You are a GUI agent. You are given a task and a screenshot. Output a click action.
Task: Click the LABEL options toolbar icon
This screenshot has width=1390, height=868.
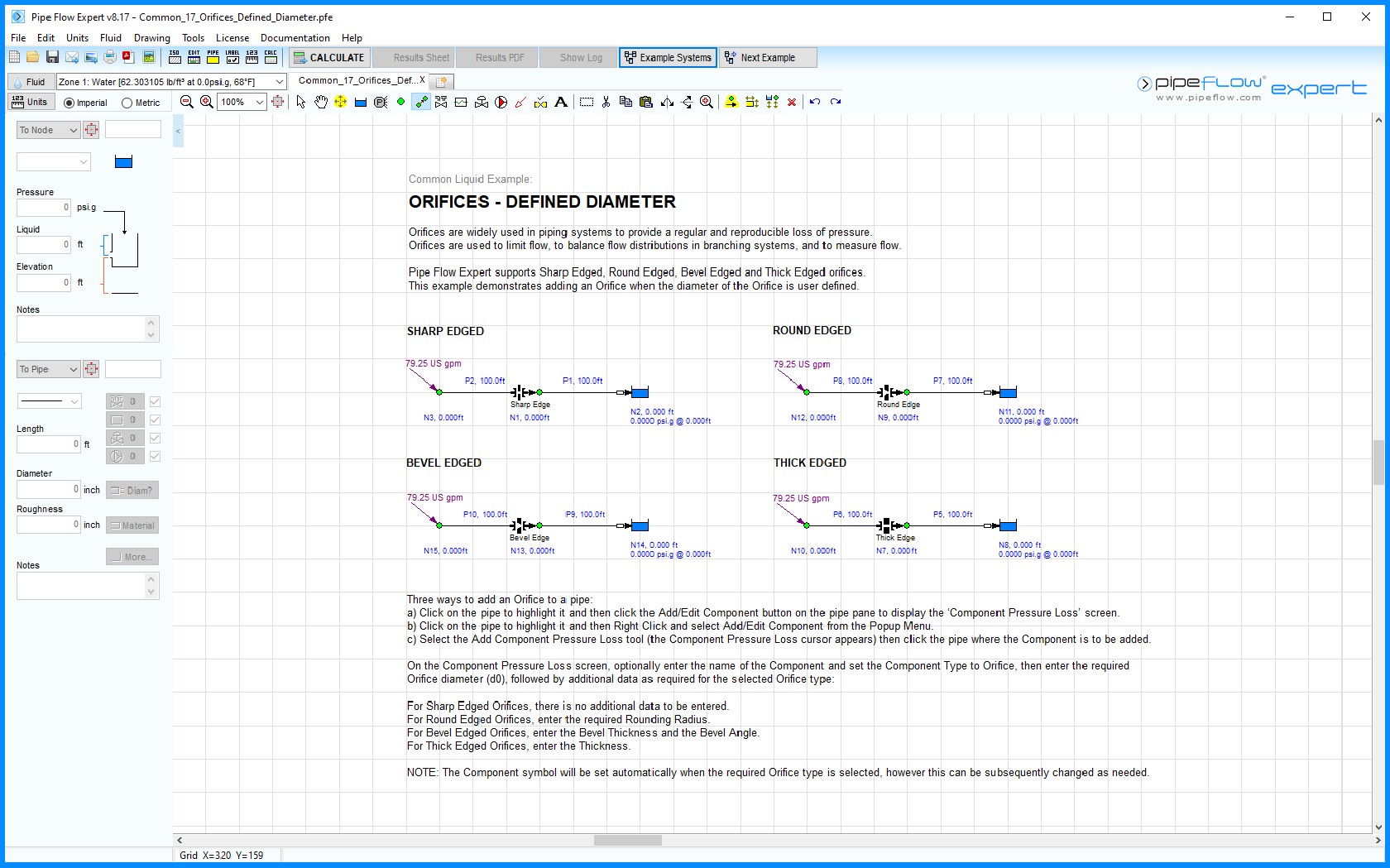(232, 57)
